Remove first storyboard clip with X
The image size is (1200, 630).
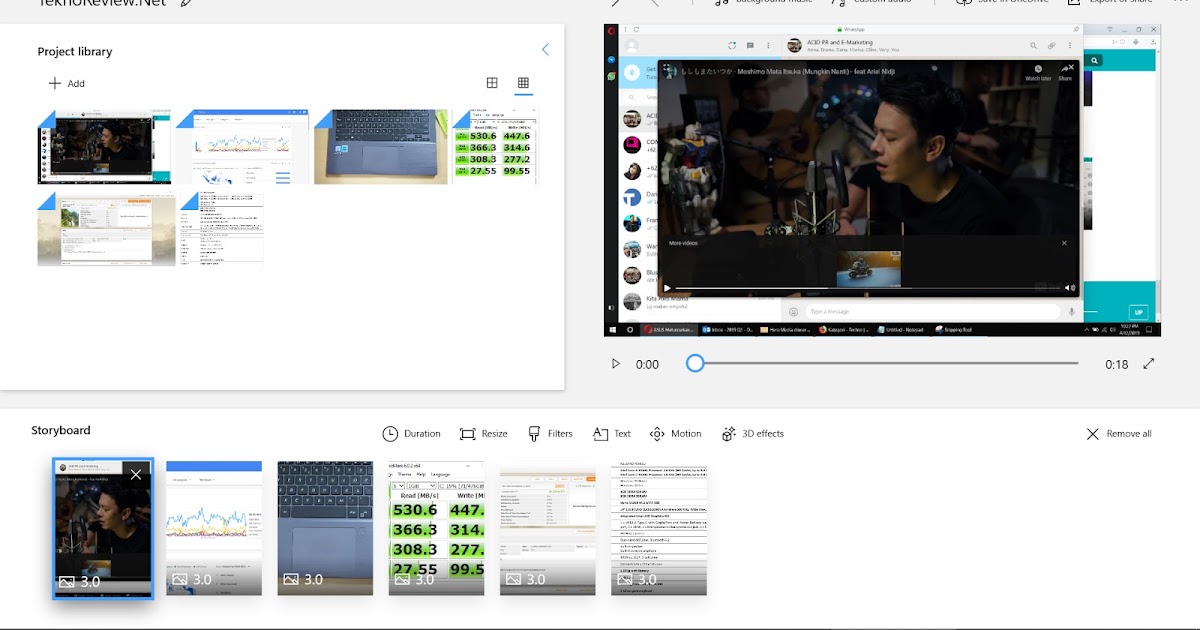click(x=136, y=475)
